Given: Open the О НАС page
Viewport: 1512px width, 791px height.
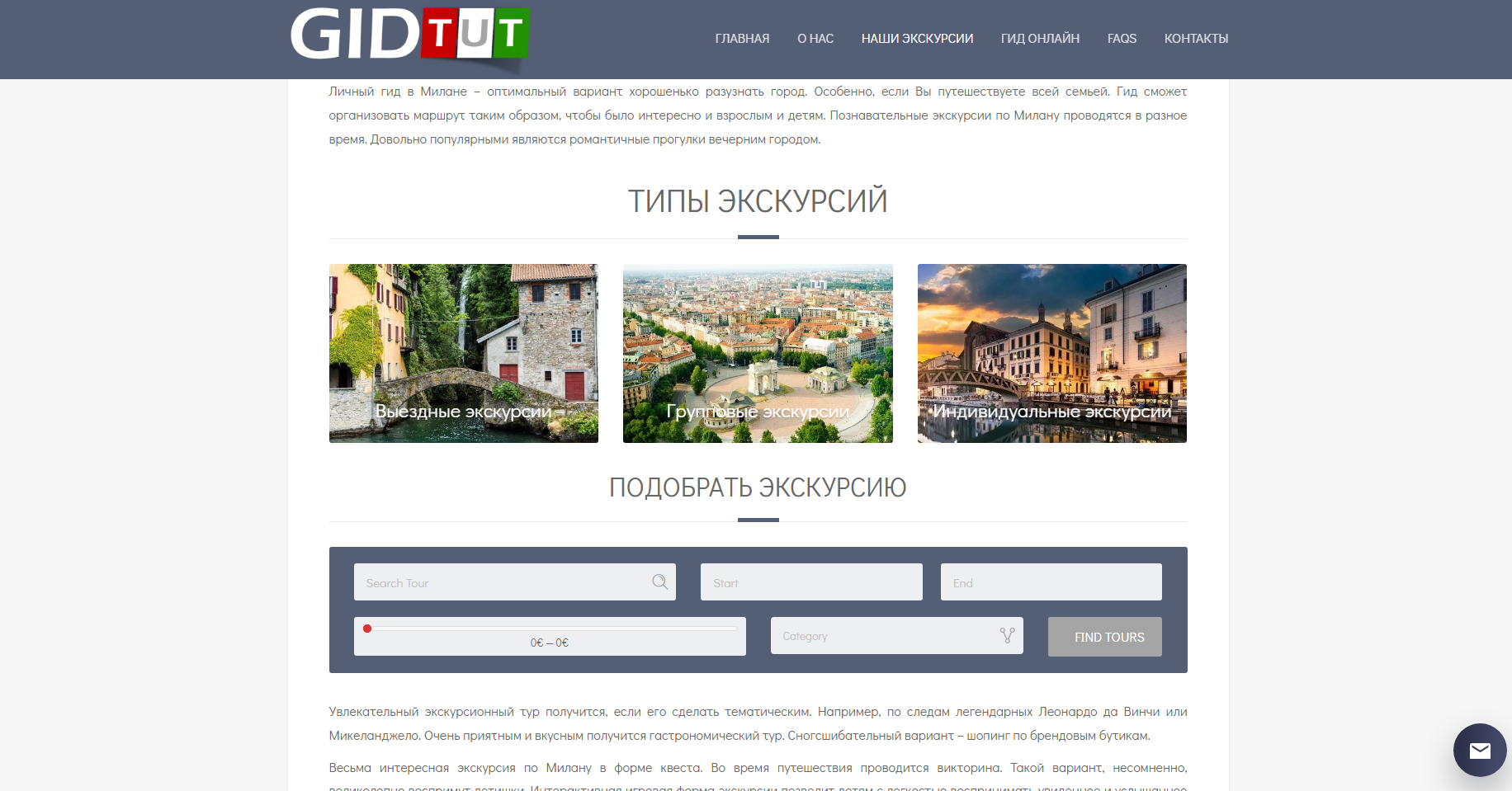Looking at the screenshot, I should coord(815,39).
